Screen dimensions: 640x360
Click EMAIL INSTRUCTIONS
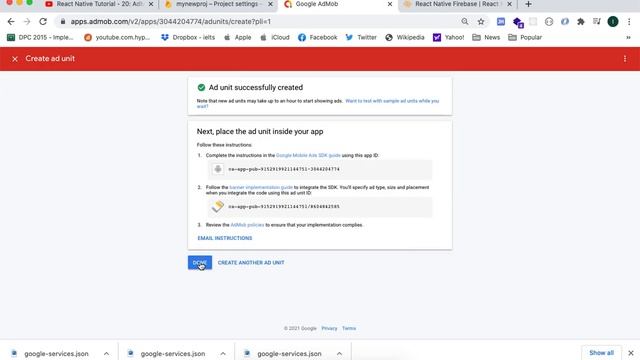[225, 238]
